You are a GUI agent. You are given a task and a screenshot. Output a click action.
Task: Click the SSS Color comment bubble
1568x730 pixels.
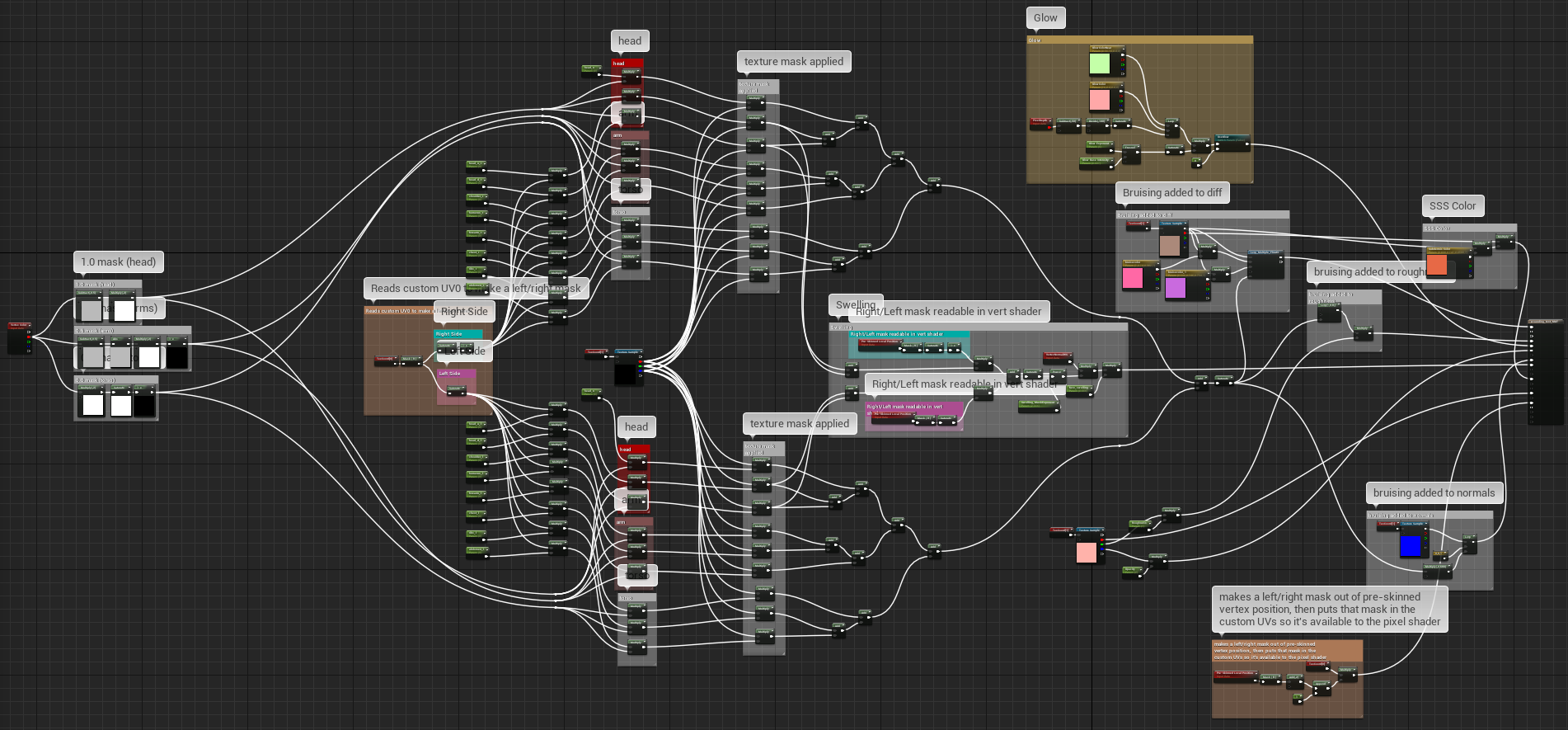[x=1452, y=206]
